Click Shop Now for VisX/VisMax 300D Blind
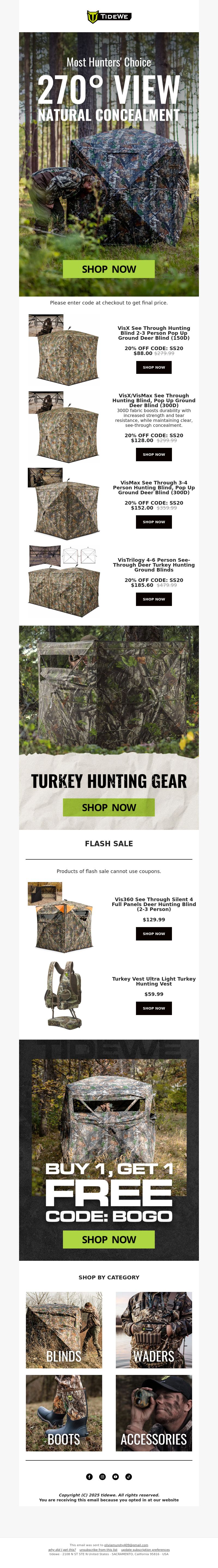218x1568 pixels. (154, 454)
